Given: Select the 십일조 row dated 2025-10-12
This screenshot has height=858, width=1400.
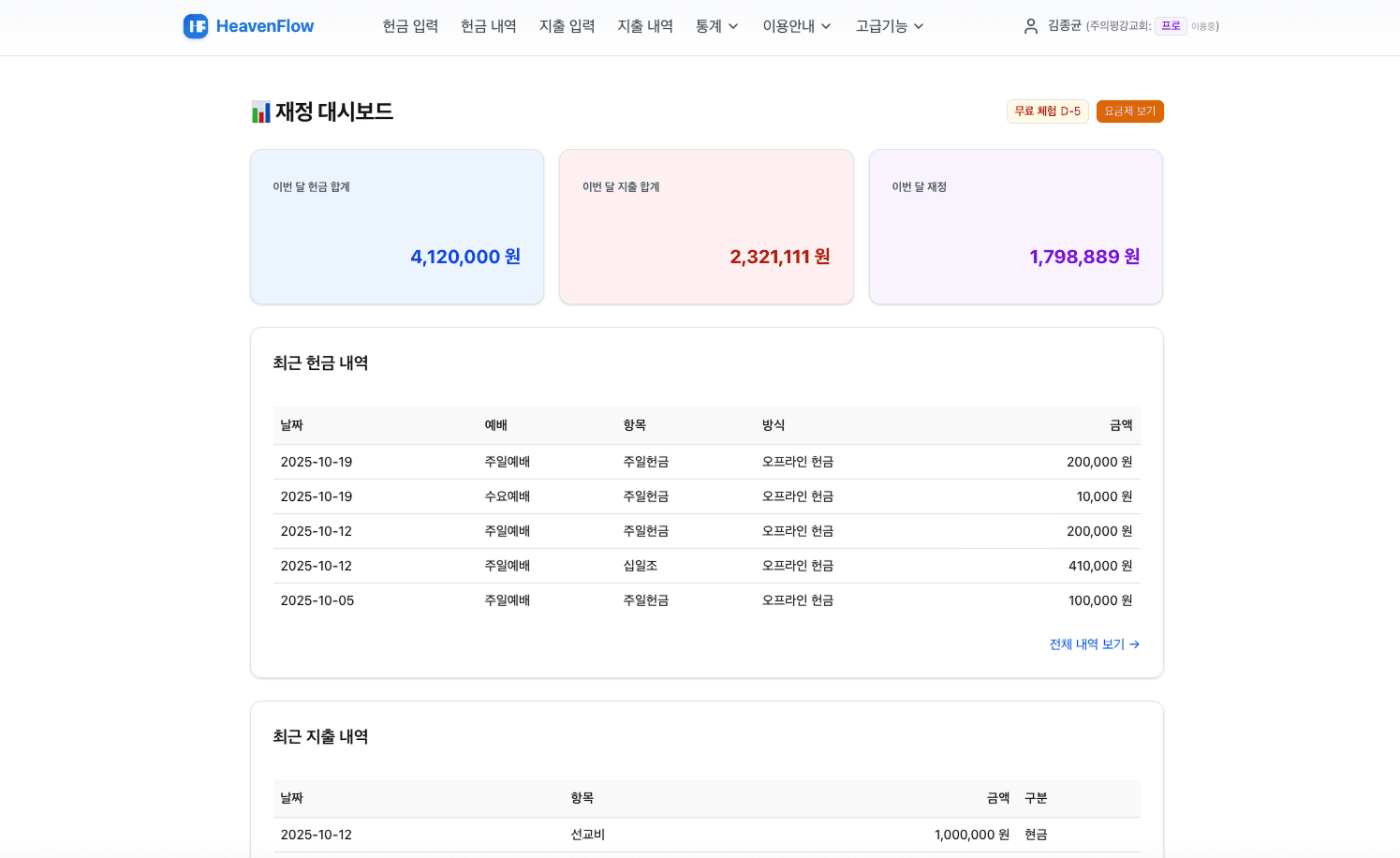Looking at the screenshot, I should pyautogui.click(x=707, y=565).
